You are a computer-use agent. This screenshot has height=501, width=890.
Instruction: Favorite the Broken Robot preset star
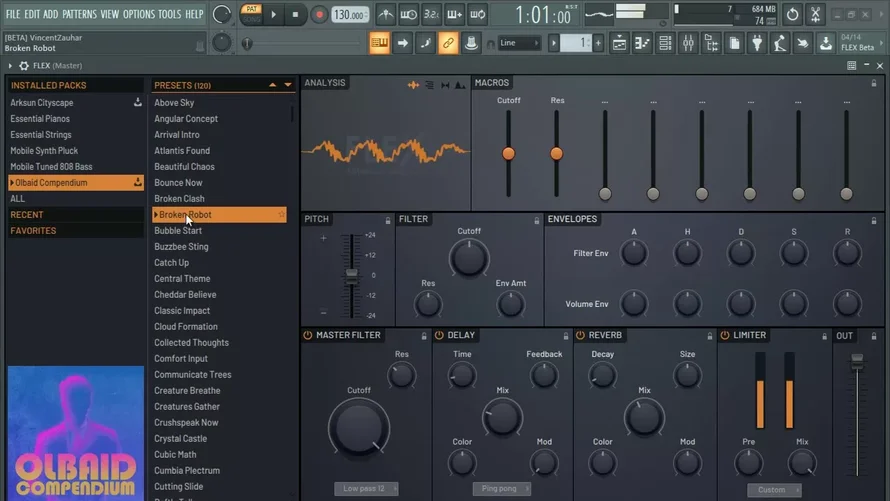pos(282,215)
